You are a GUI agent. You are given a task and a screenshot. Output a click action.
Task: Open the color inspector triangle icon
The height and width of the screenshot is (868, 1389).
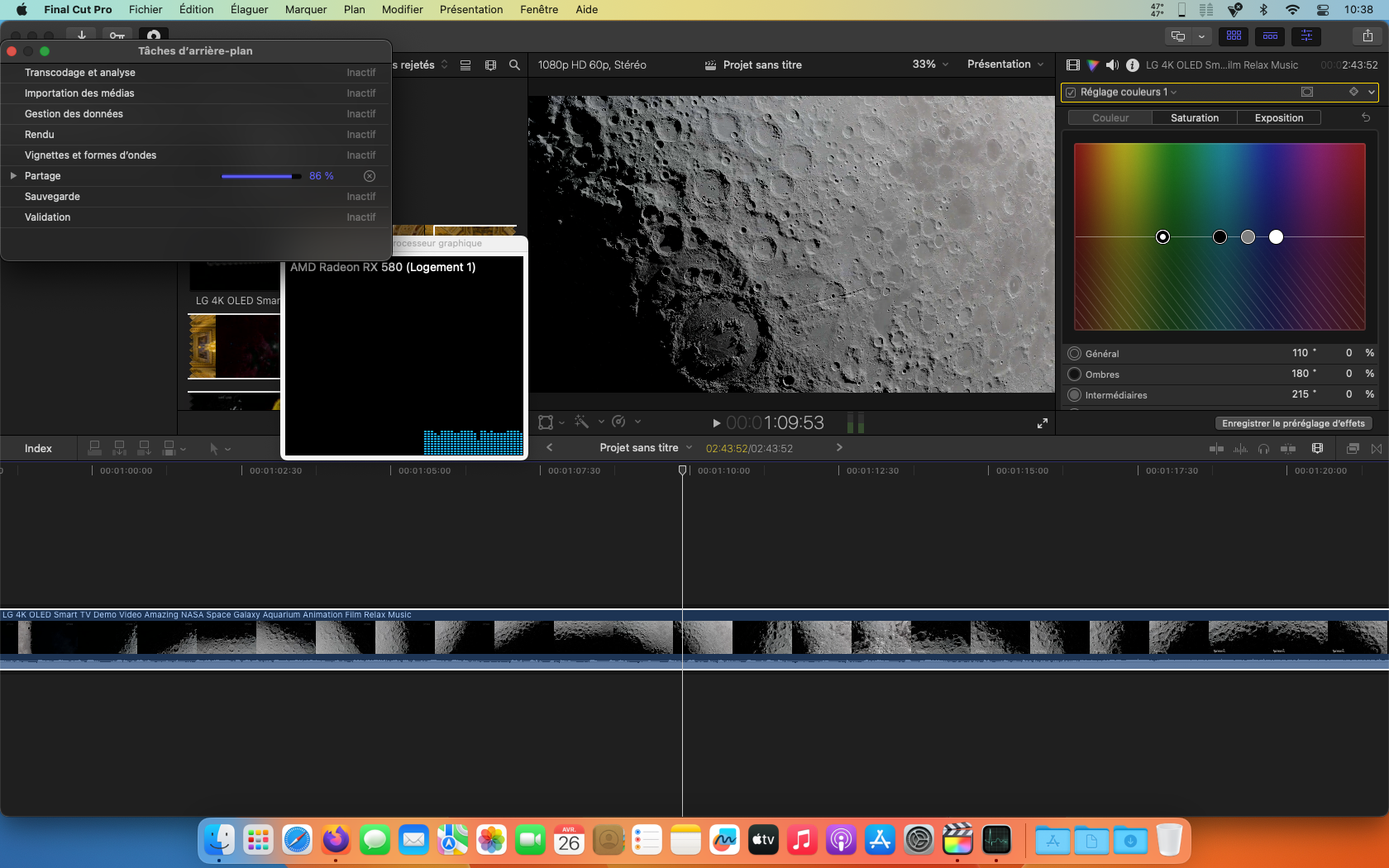coord(1093,65)
